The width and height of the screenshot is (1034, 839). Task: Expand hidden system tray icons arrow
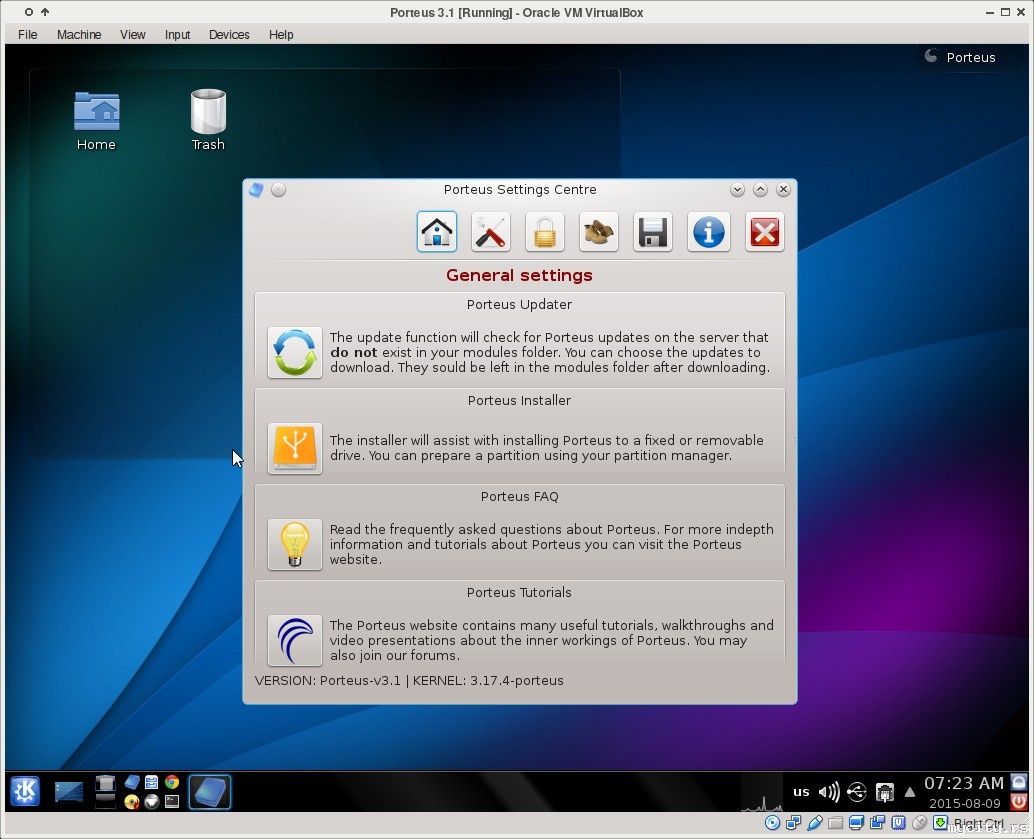coord(910,792)
